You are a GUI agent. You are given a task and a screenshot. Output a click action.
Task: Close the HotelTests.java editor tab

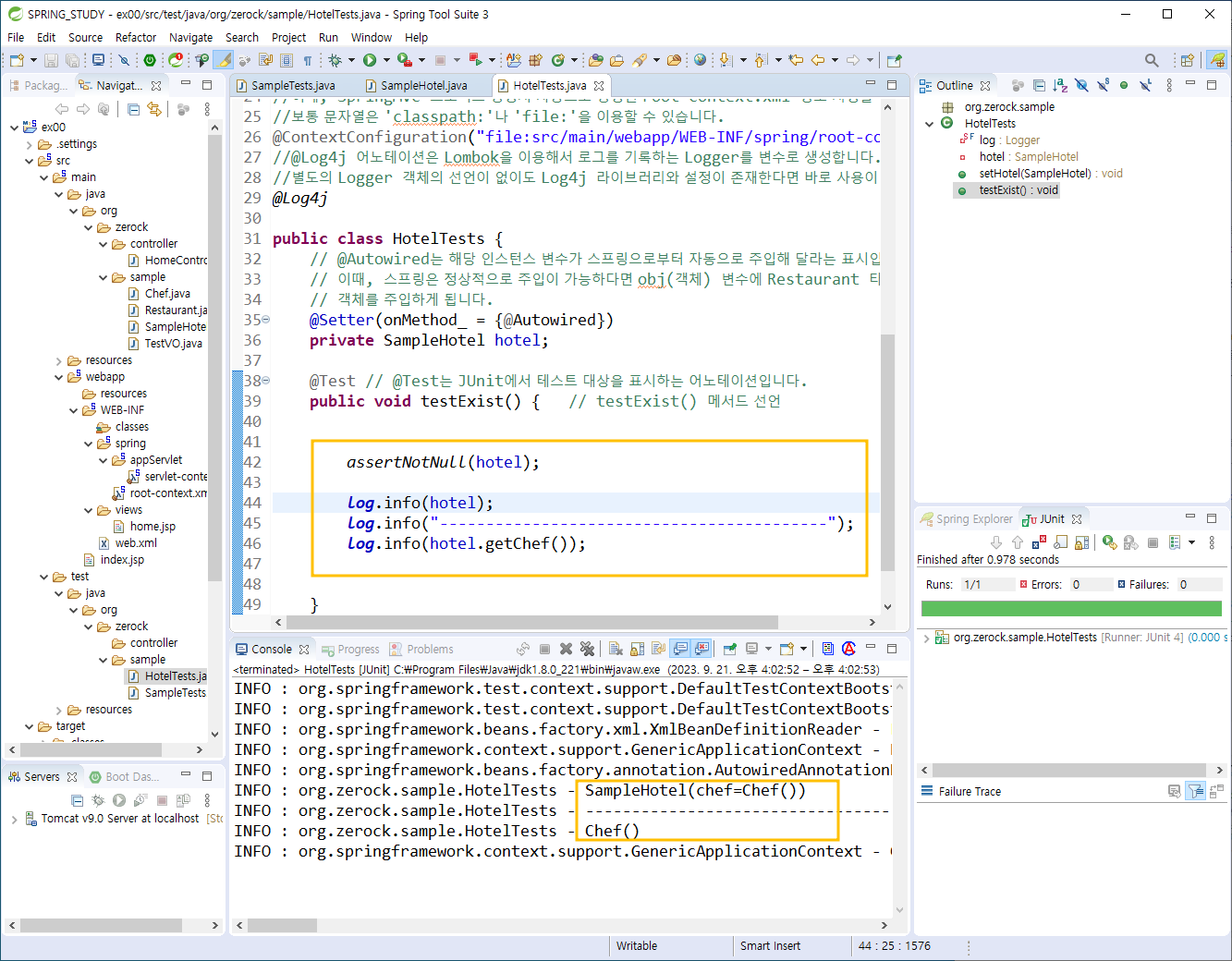[x=599, y=85]
